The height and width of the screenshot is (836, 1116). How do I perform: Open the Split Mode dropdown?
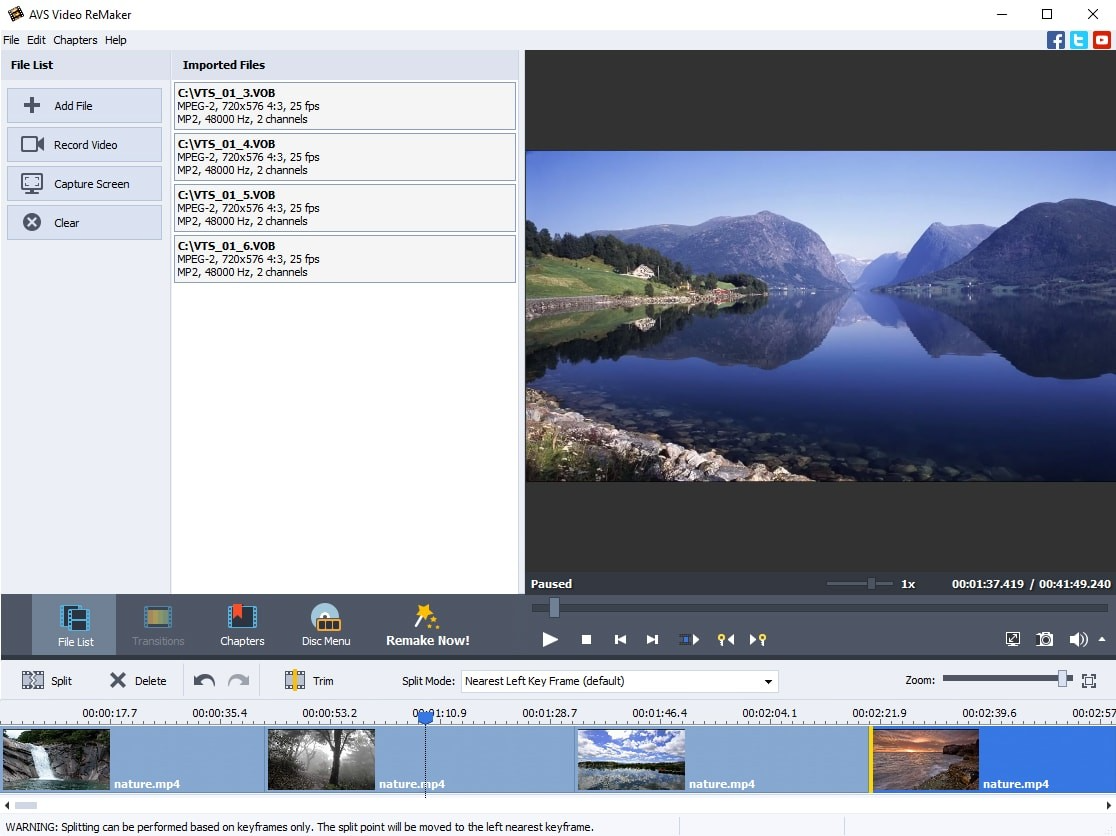768,680
